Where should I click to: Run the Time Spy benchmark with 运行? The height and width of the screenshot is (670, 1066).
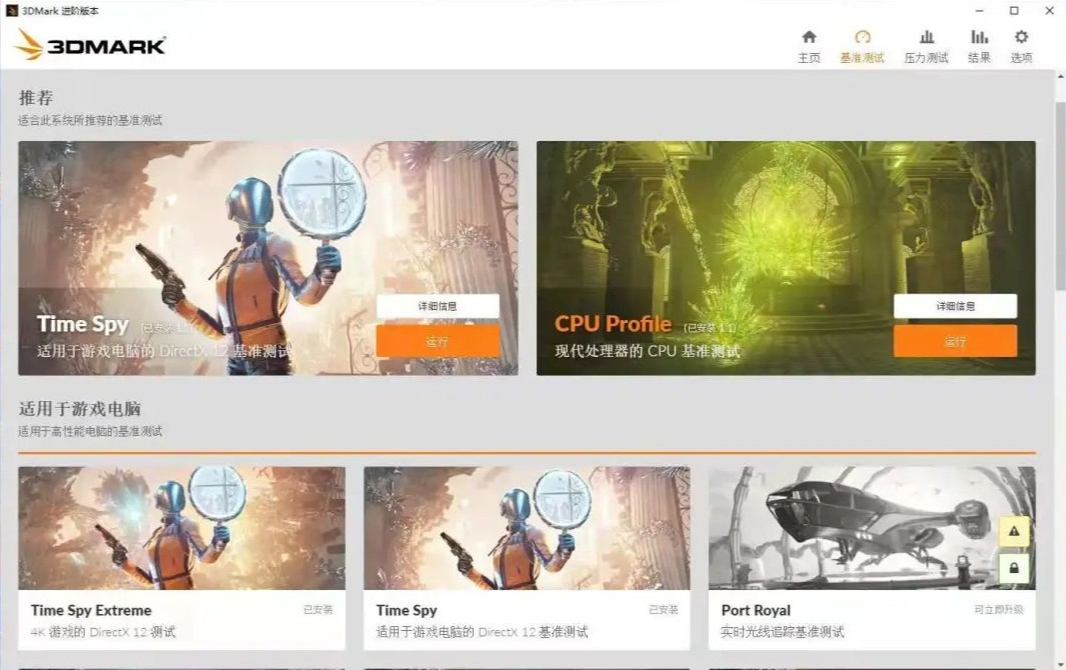coord(438,341)
